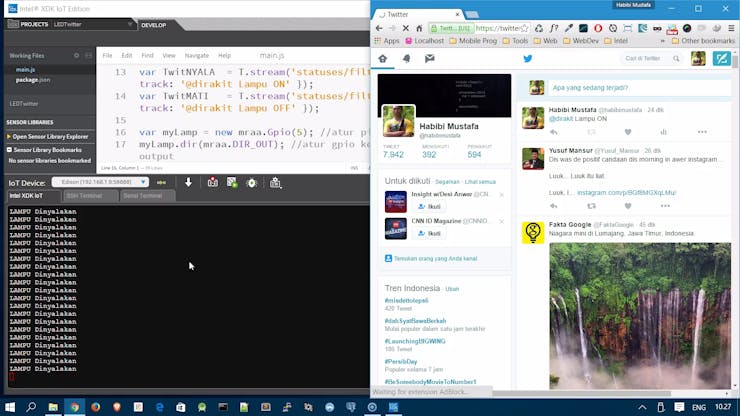Viewport: 740px width, 416px height.
Task: Click the debug icon in XDK toolbar
Action: [x=252, y=183]
